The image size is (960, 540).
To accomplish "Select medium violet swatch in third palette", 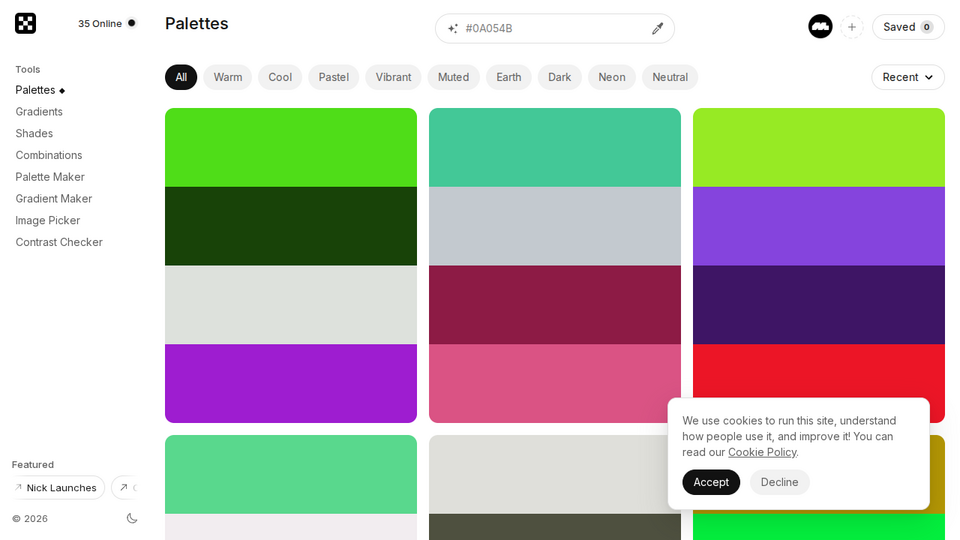I will pyautogui.click(x=819, y=226).
